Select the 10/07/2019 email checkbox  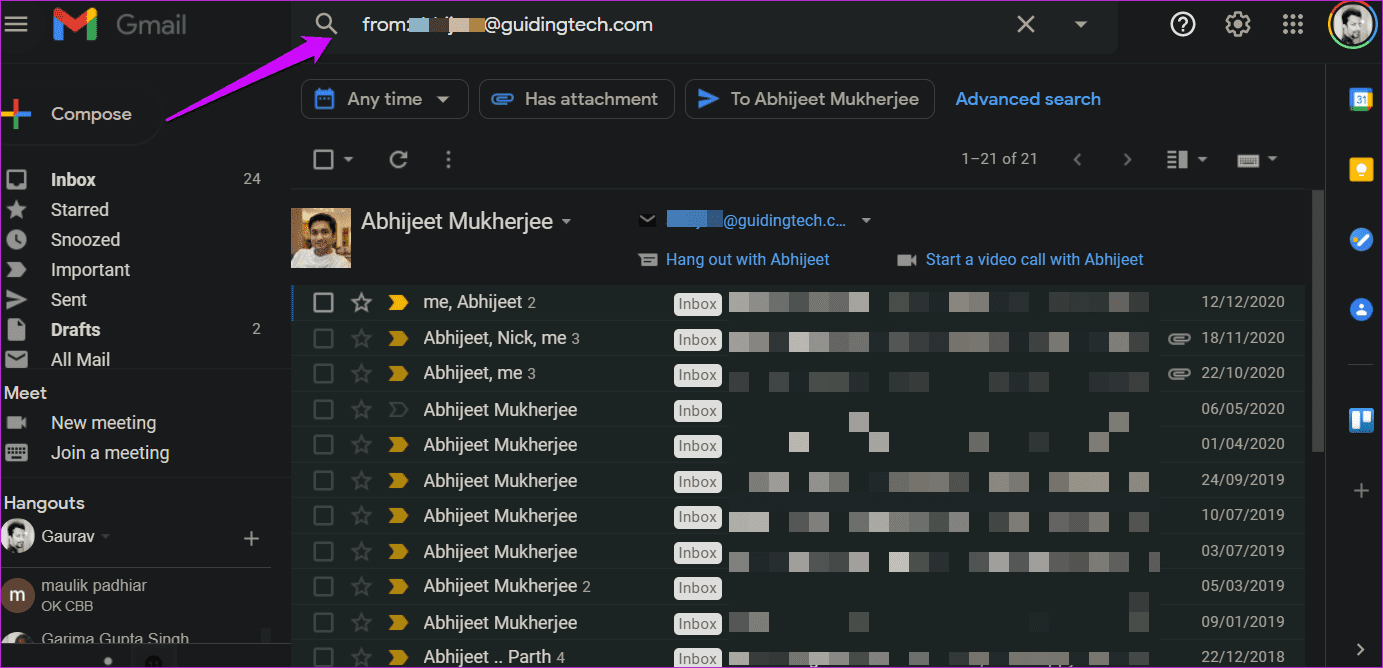[x=323, y=515]
